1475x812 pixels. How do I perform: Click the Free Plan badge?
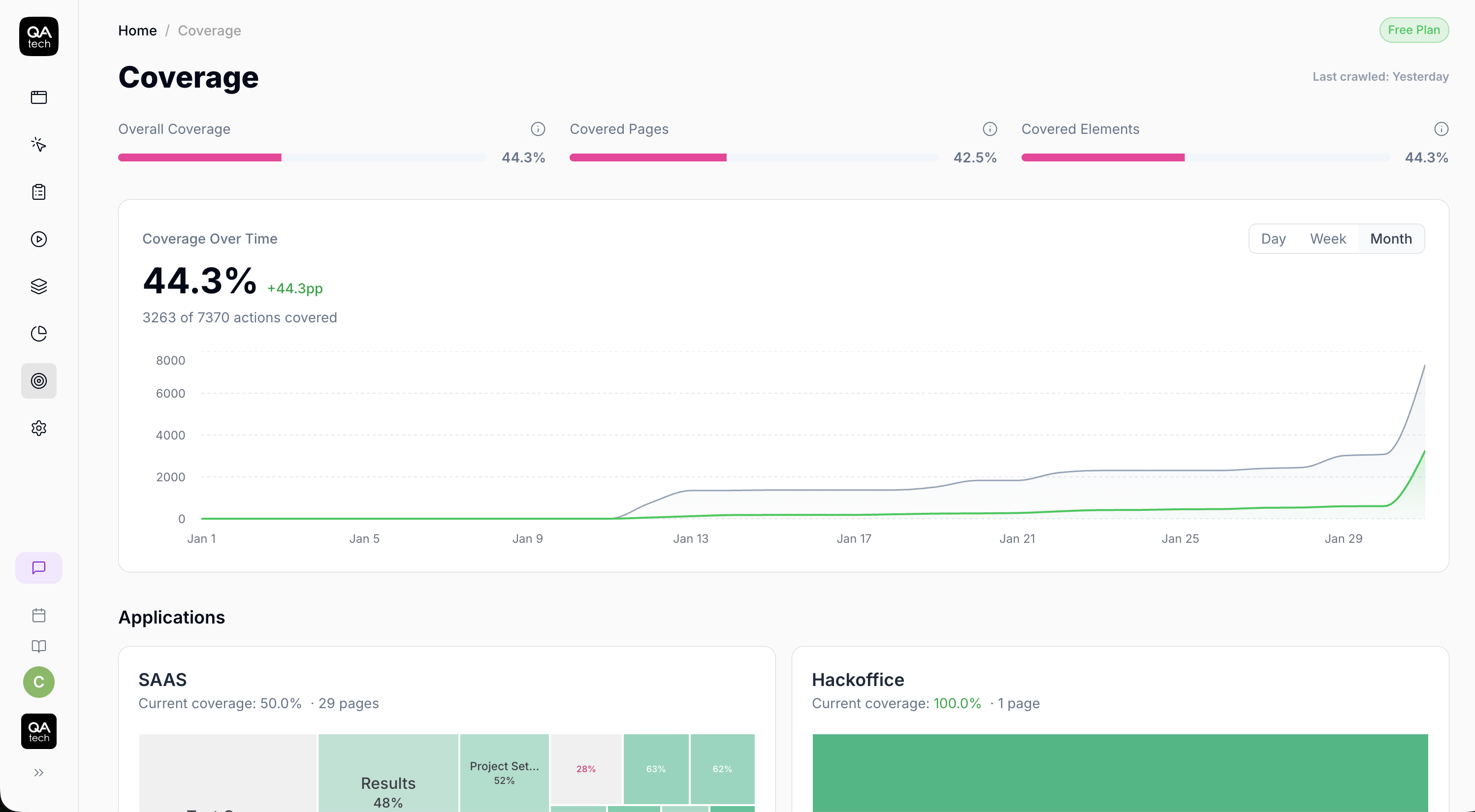pos(1413,30)
